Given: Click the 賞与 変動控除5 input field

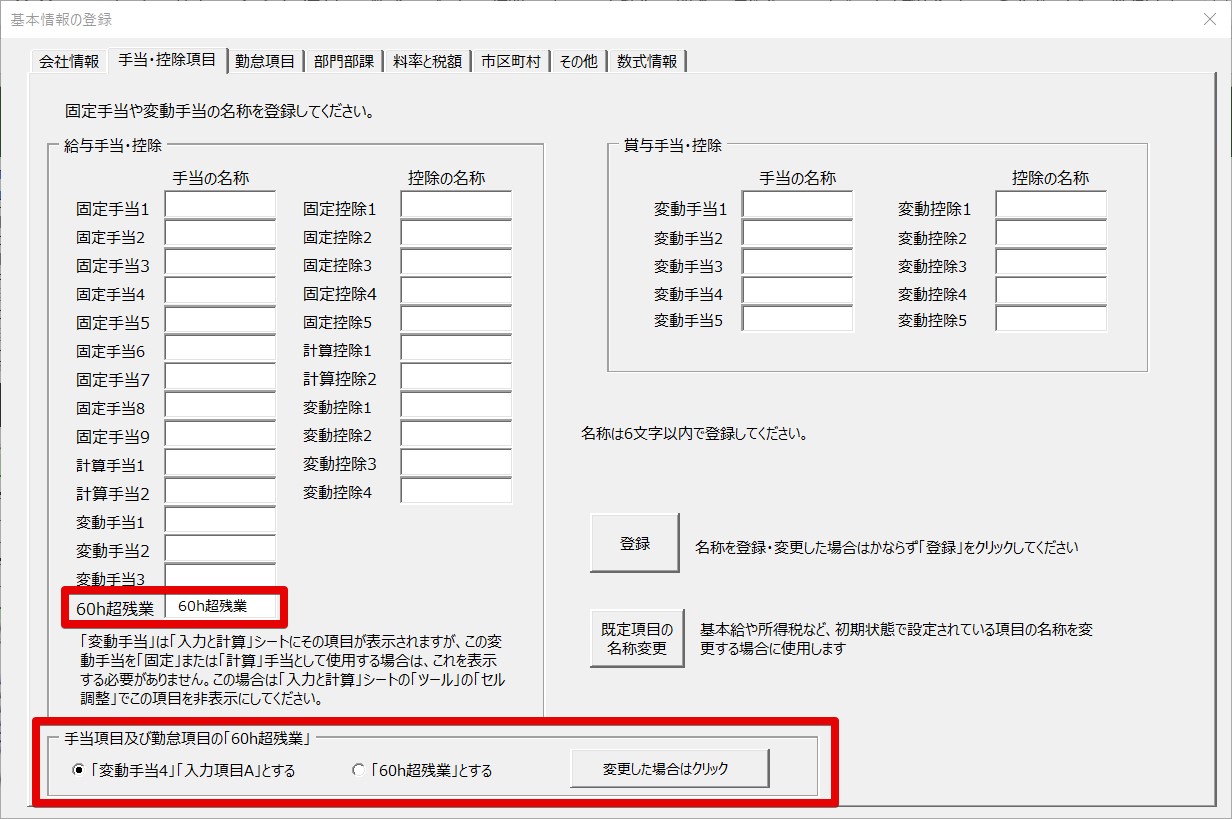Looking at the screenshot, I should point(1051,319).
